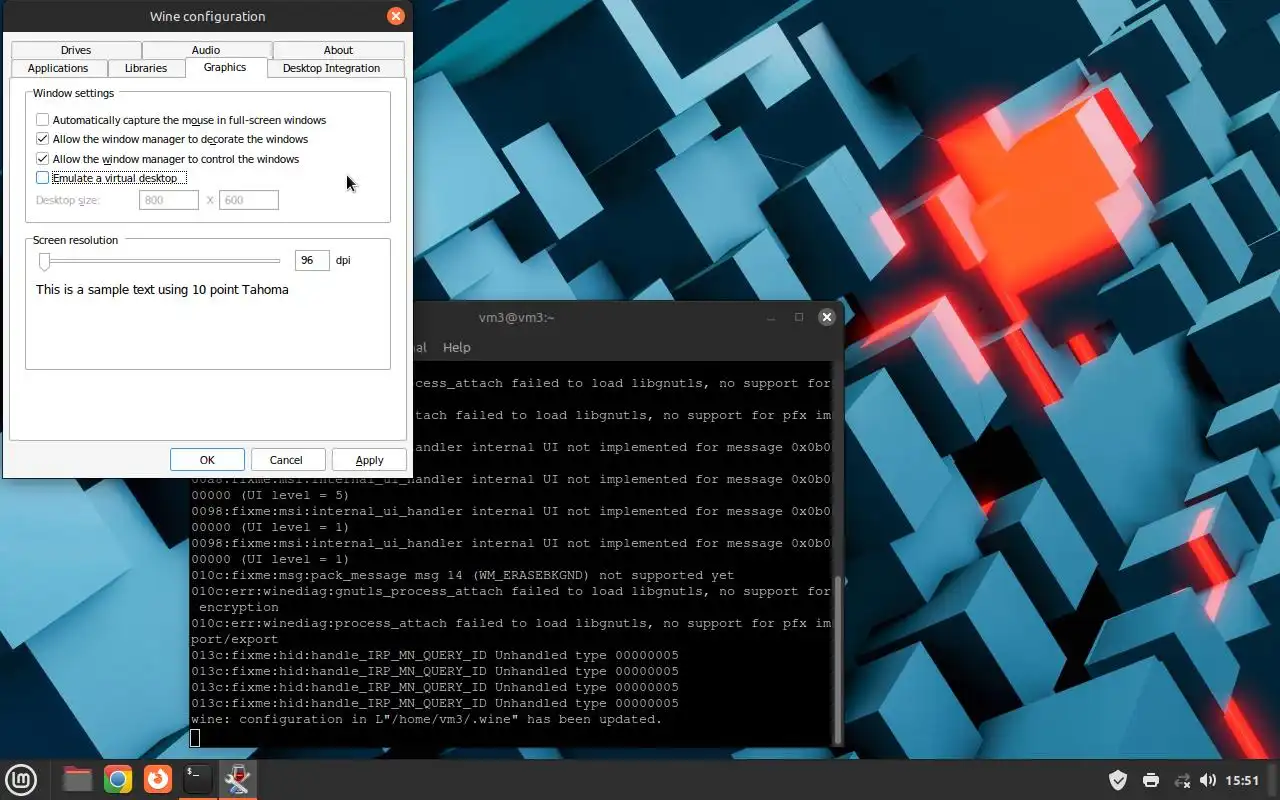The image size is (1280, 800).
Task: Click the Cancel button
Action: pyautogui.click(x=286, y=460)
